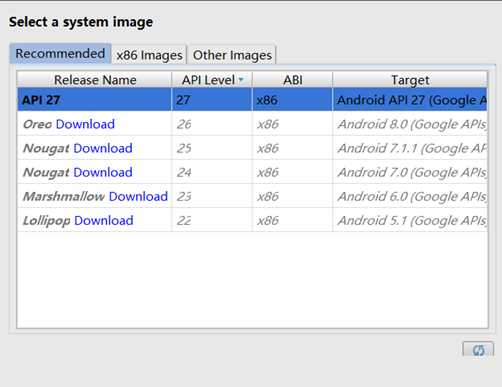The height and width of the screenshot is (387, 502).
Task: Click Android 7.1.1 target cell
Action: (410, 148)
